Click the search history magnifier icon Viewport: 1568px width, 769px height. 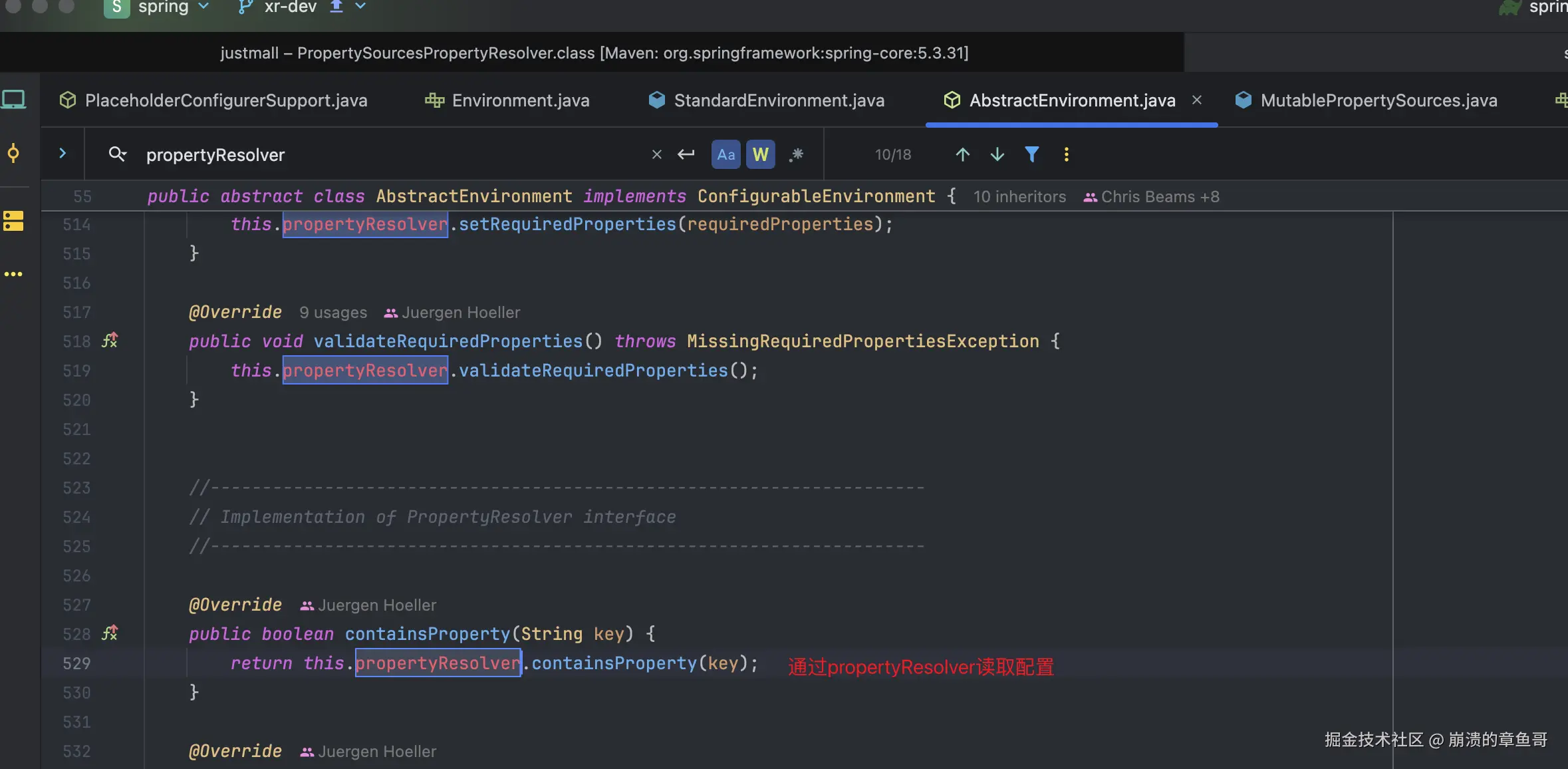(x=117, y=154)
